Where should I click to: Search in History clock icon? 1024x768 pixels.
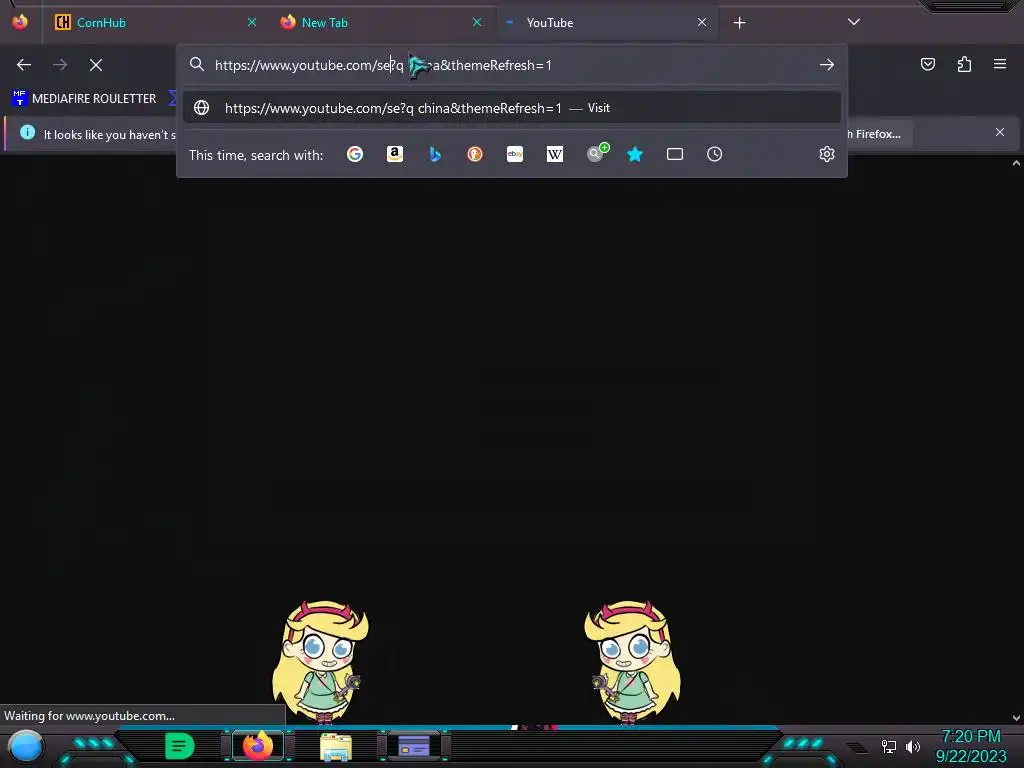[714, 154]
